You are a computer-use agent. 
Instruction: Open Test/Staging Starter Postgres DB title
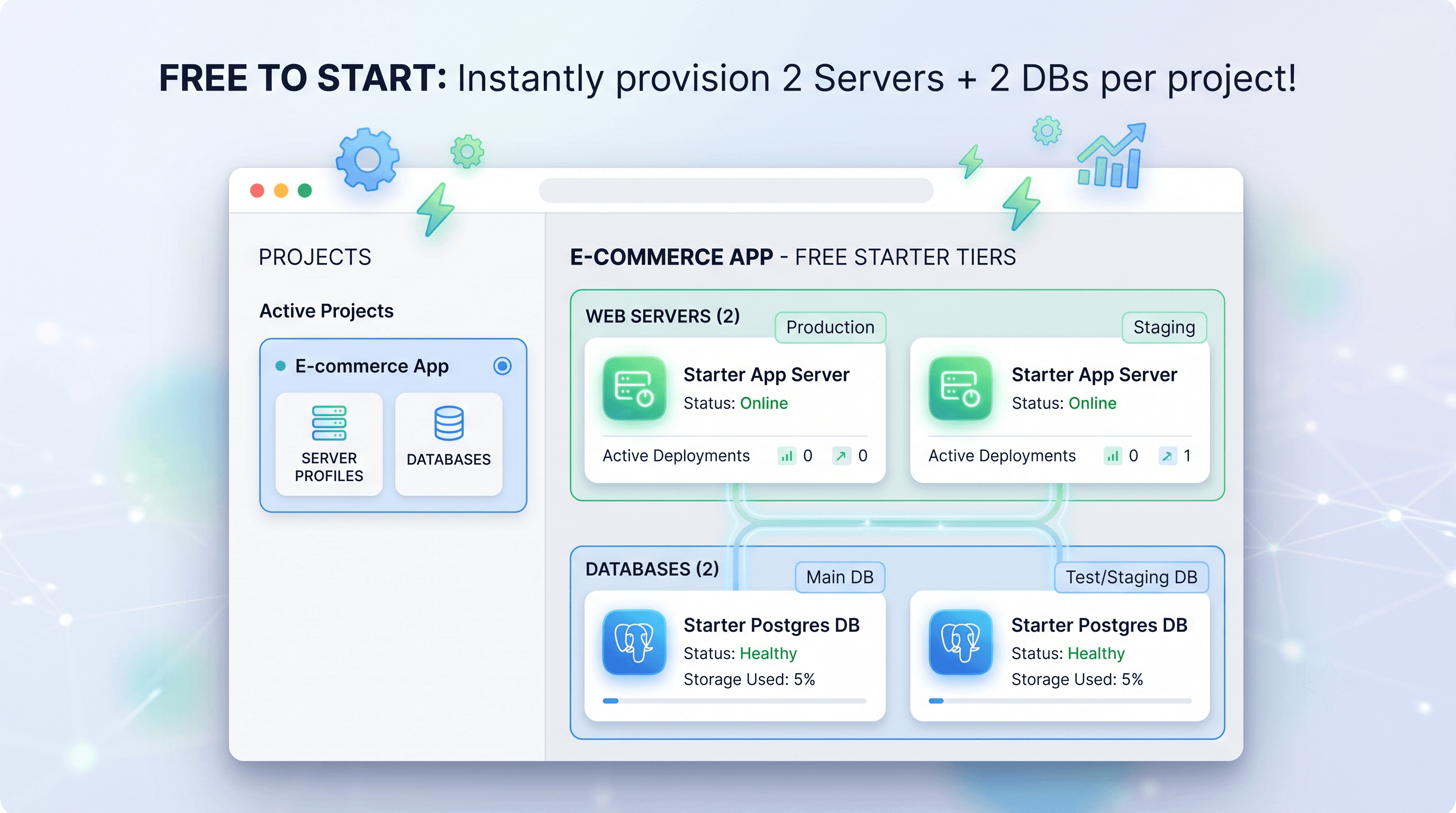click(x=1099, y=625)
